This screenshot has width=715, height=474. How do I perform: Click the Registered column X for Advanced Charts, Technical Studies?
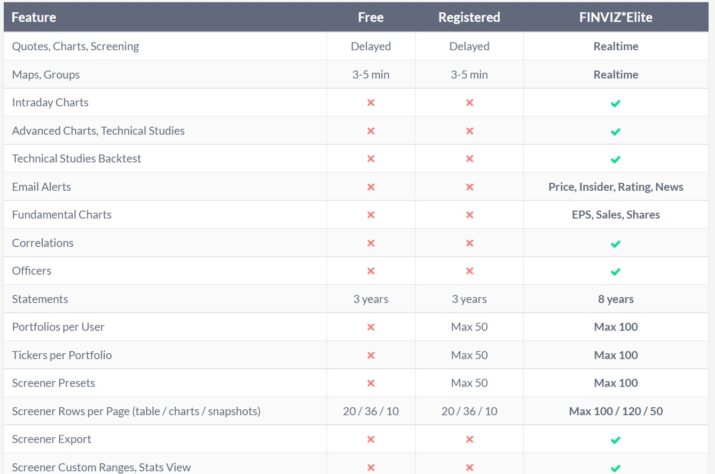pyautogui.click(x=469, y=131)
